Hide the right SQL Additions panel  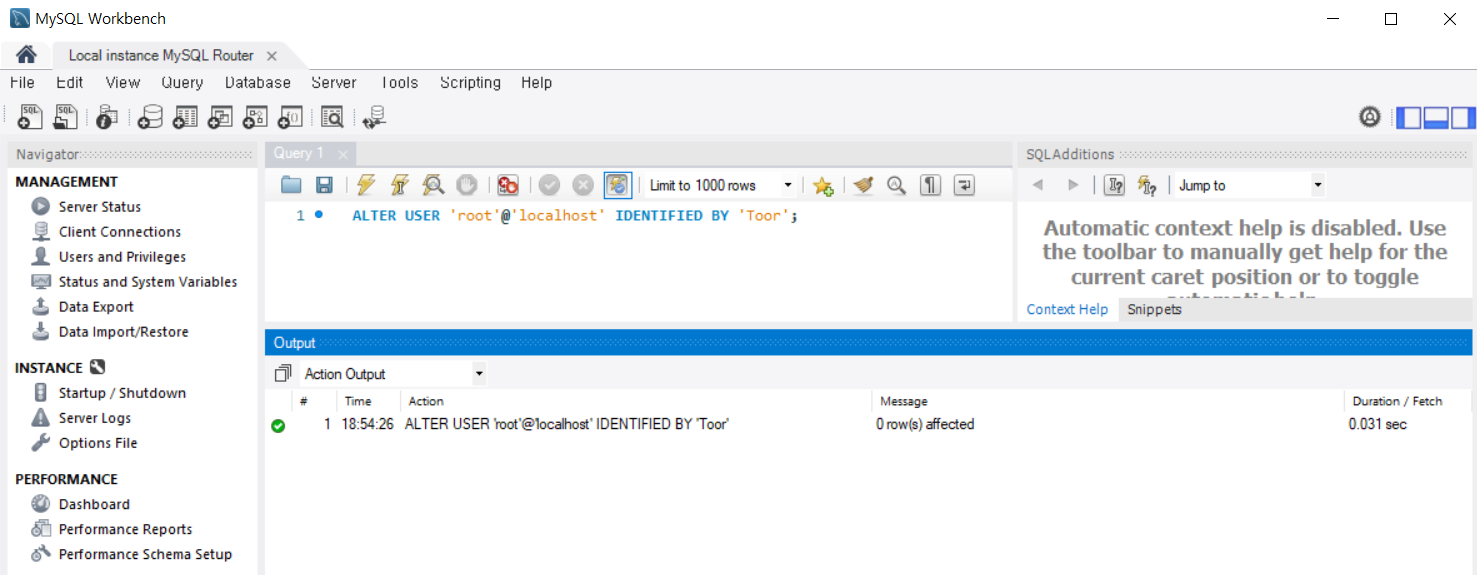click(1463, 117)
